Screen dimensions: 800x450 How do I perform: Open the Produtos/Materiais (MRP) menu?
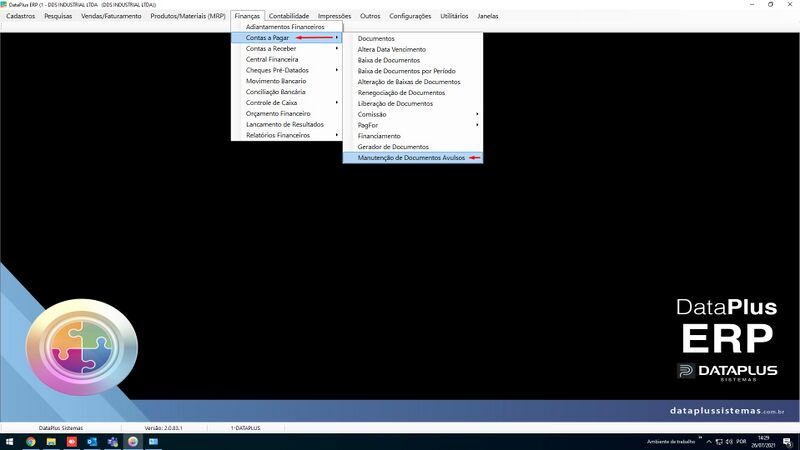tap(188, 16)
